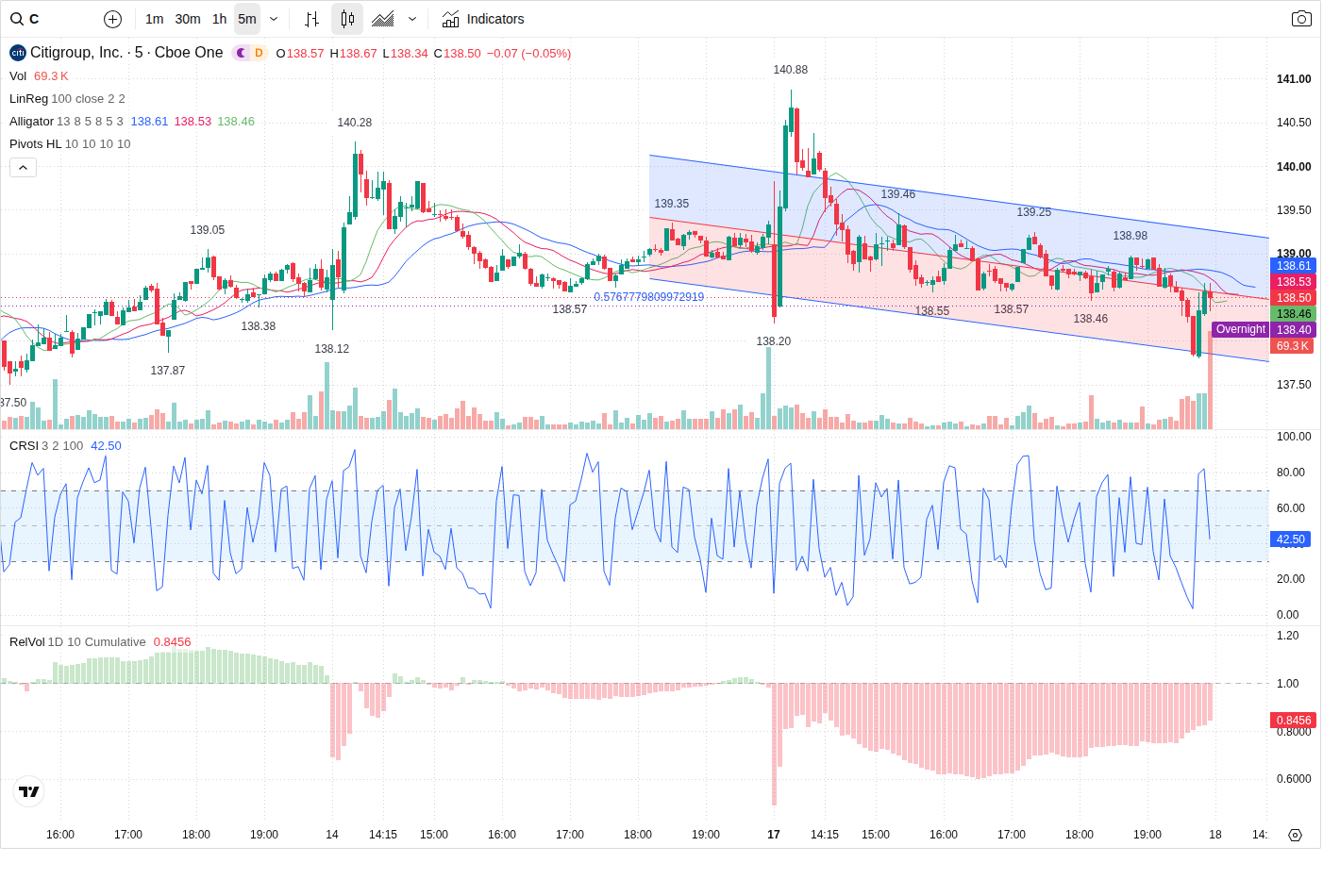Open chart settings gear icon
This screenshot has width=1340, height=896.
[x=1295, y=835]
